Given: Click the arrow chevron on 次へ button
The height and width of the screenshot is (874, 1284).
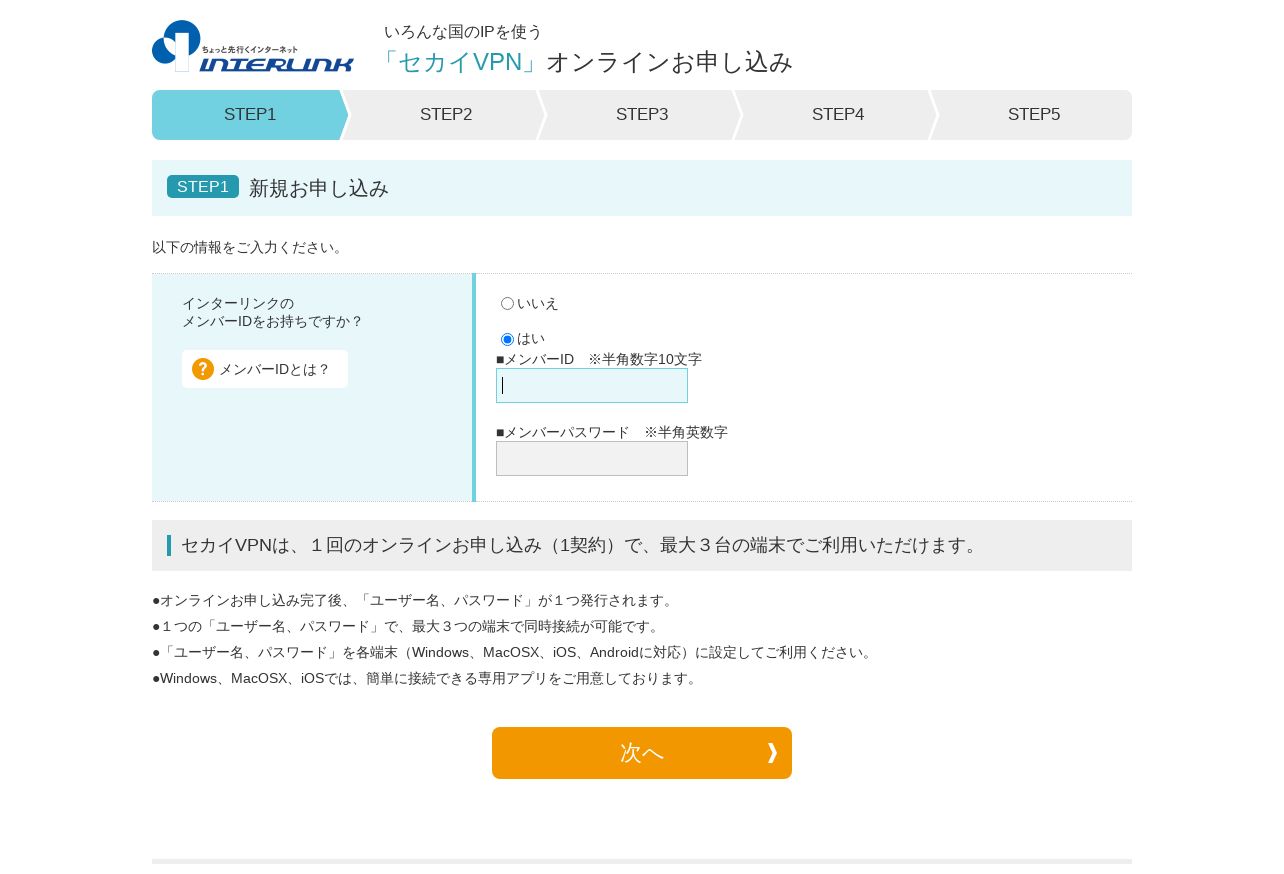Looking at the screenshot, I should click(772, 753).
